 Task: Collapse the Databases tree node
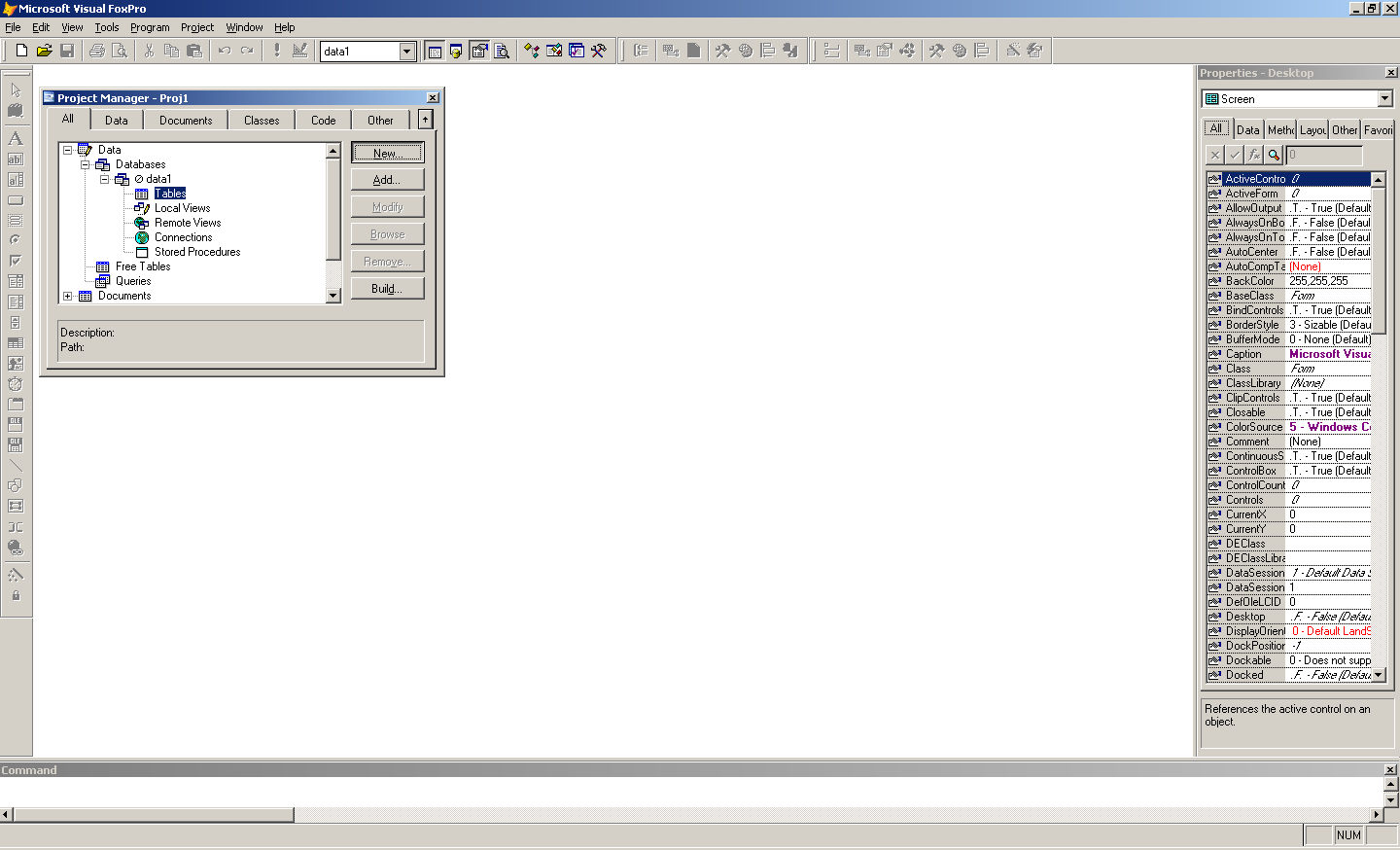[x=85, y=164]
